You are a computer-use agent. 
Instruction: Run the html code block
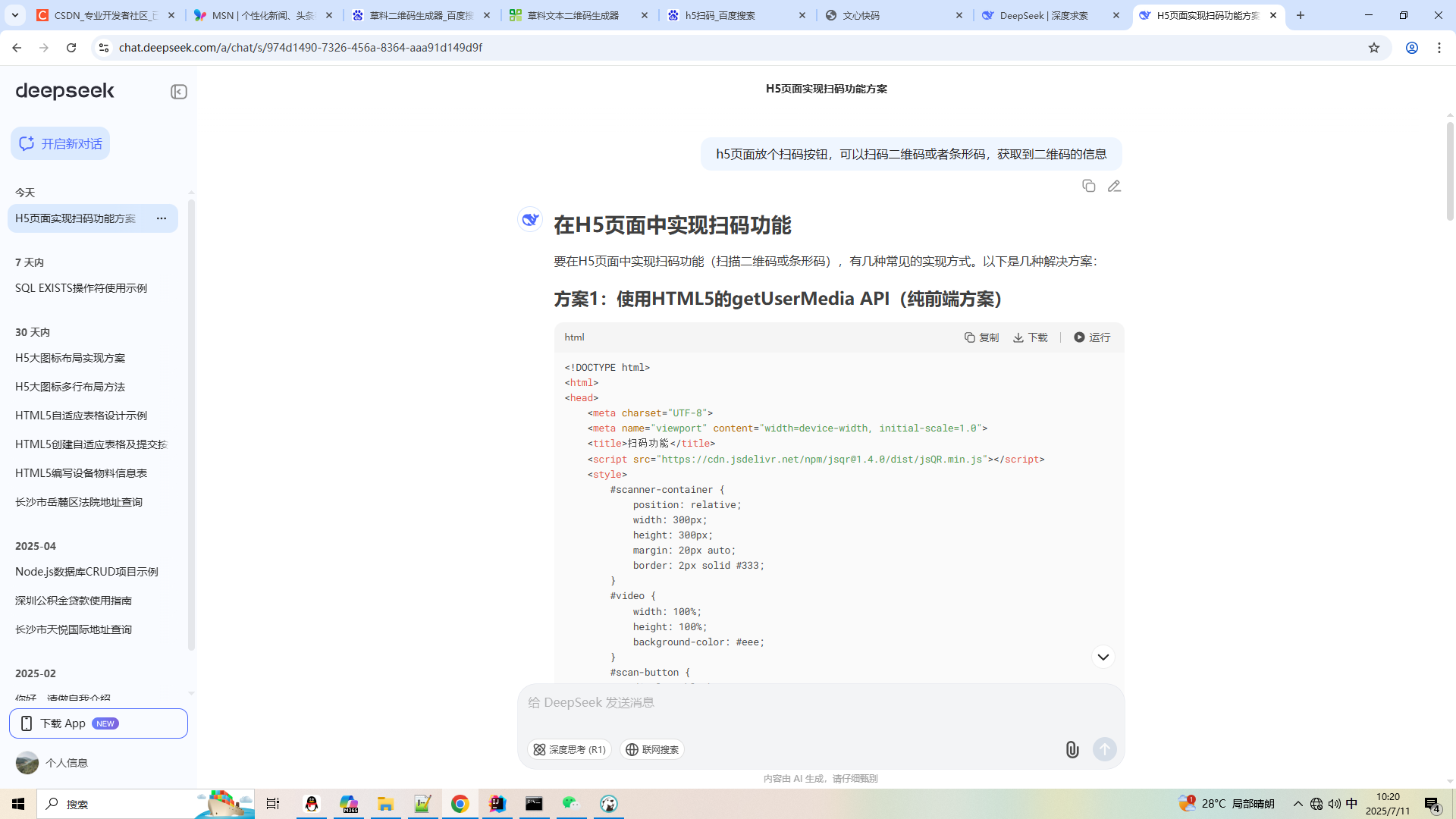pos(1092,337)
